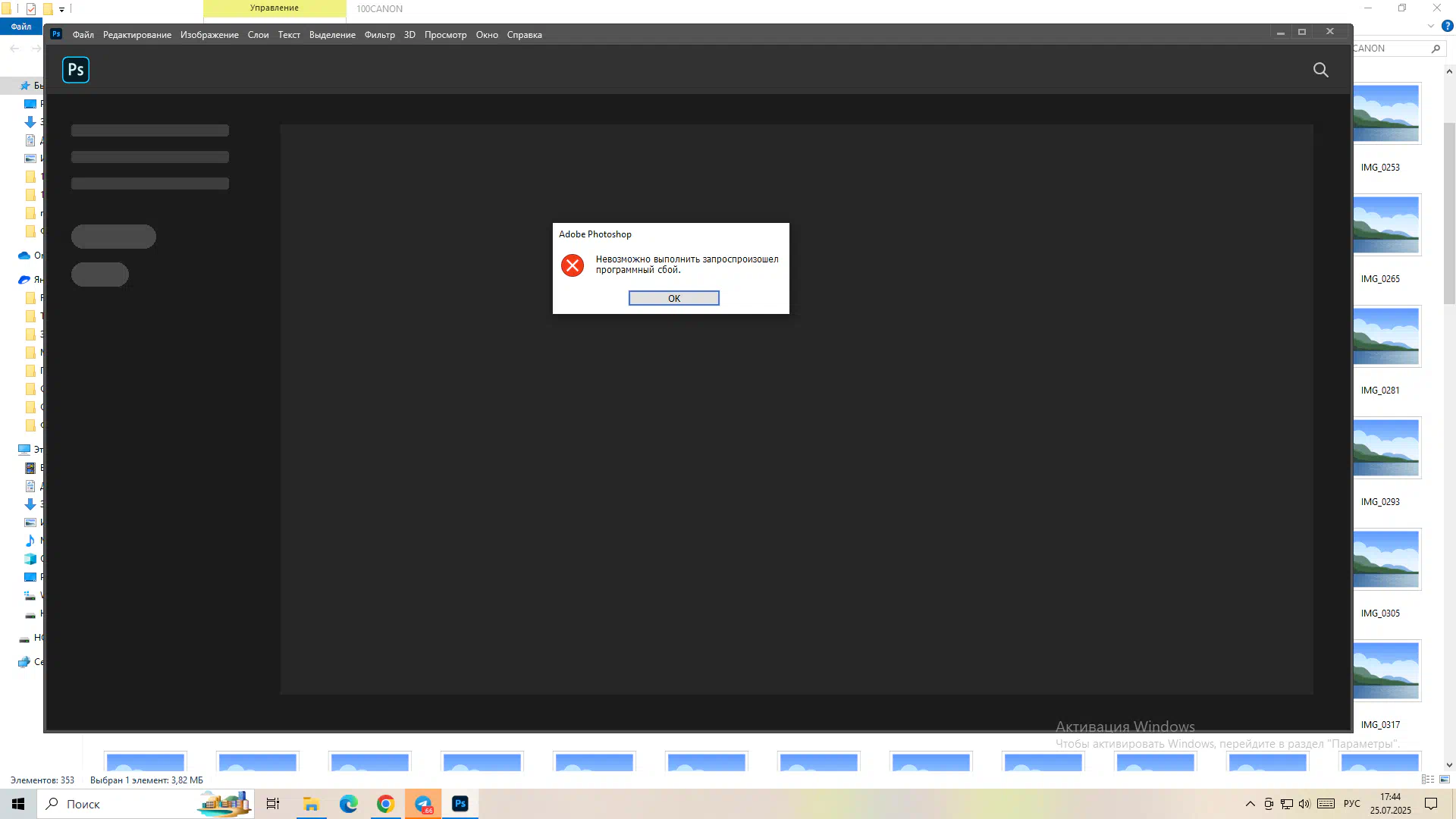
Task: Switch to Photoshop via taskbar icon
Action: [x=460, y=804]
